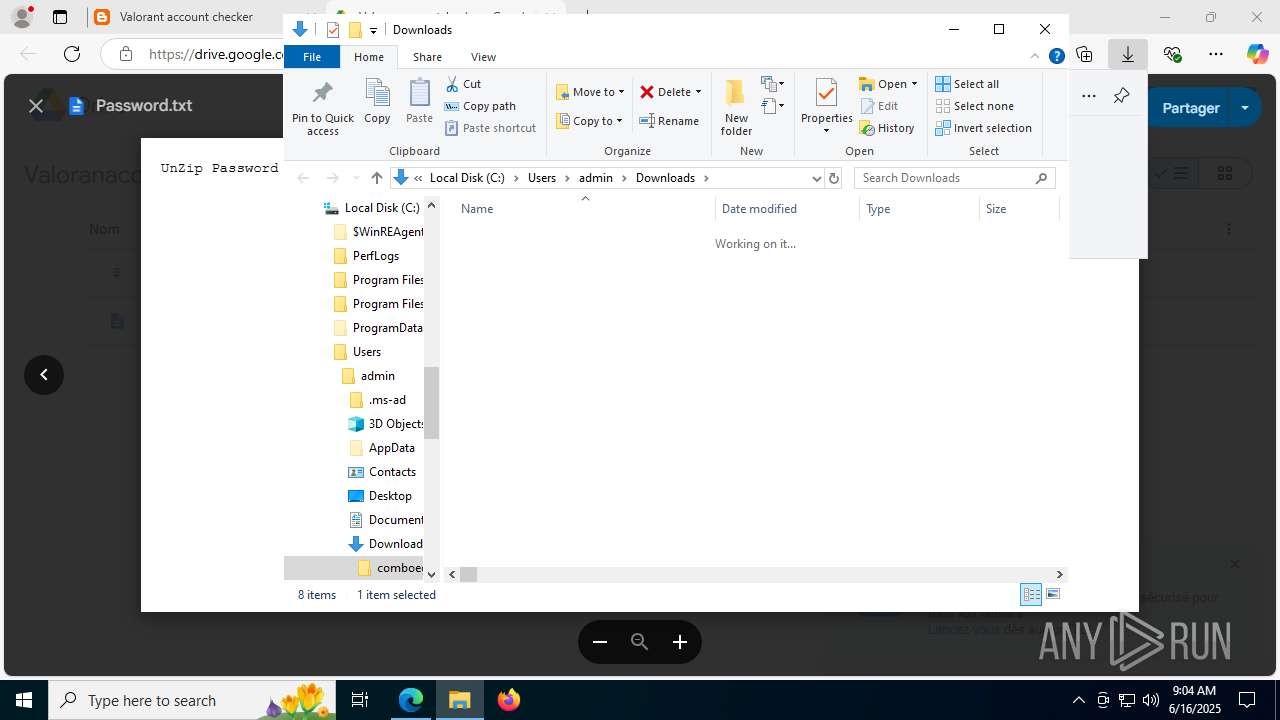The height and width of the screenshot is (720, 1280).
Task: Sort files by the Type column
Action: [x=919, y=209]
